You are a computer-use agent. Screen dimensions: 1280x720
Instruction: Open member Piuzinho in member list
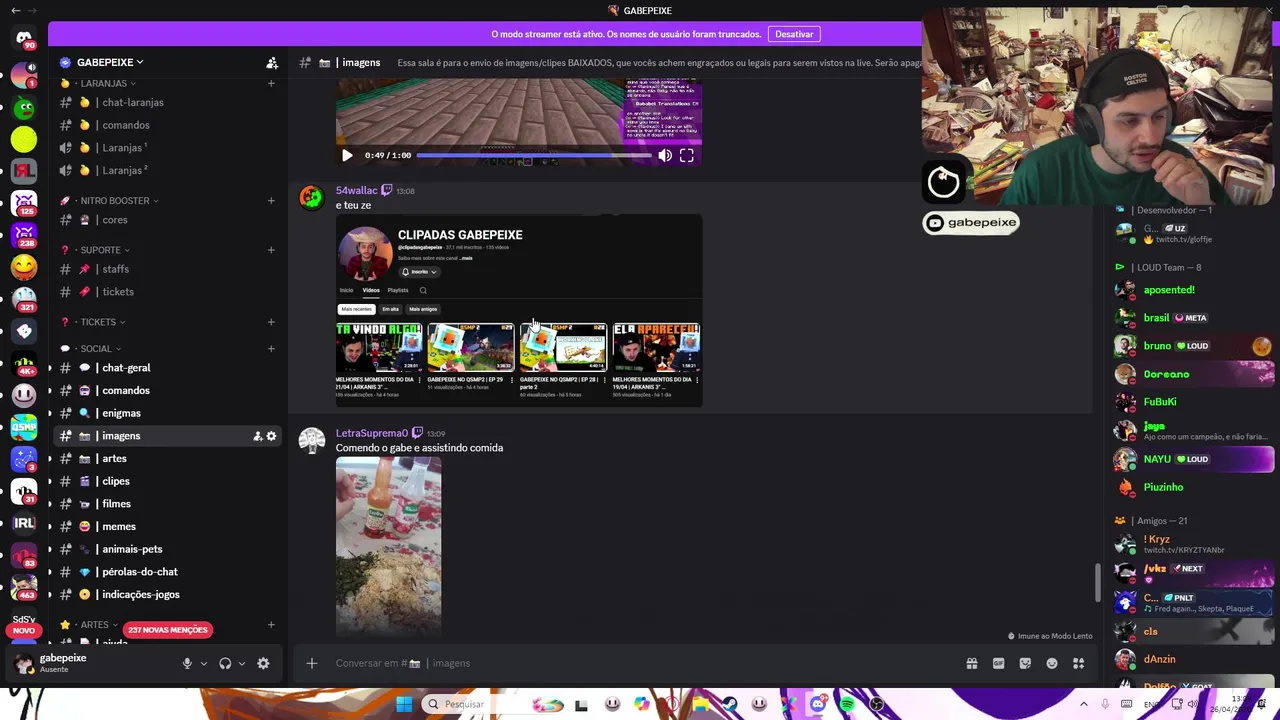pyautogui.click(x=1163, y=487)
